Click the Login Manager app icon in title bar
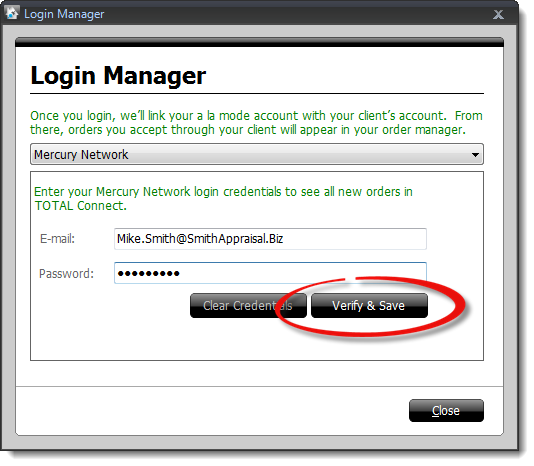The image size is (534, 466). coord(12,13)
